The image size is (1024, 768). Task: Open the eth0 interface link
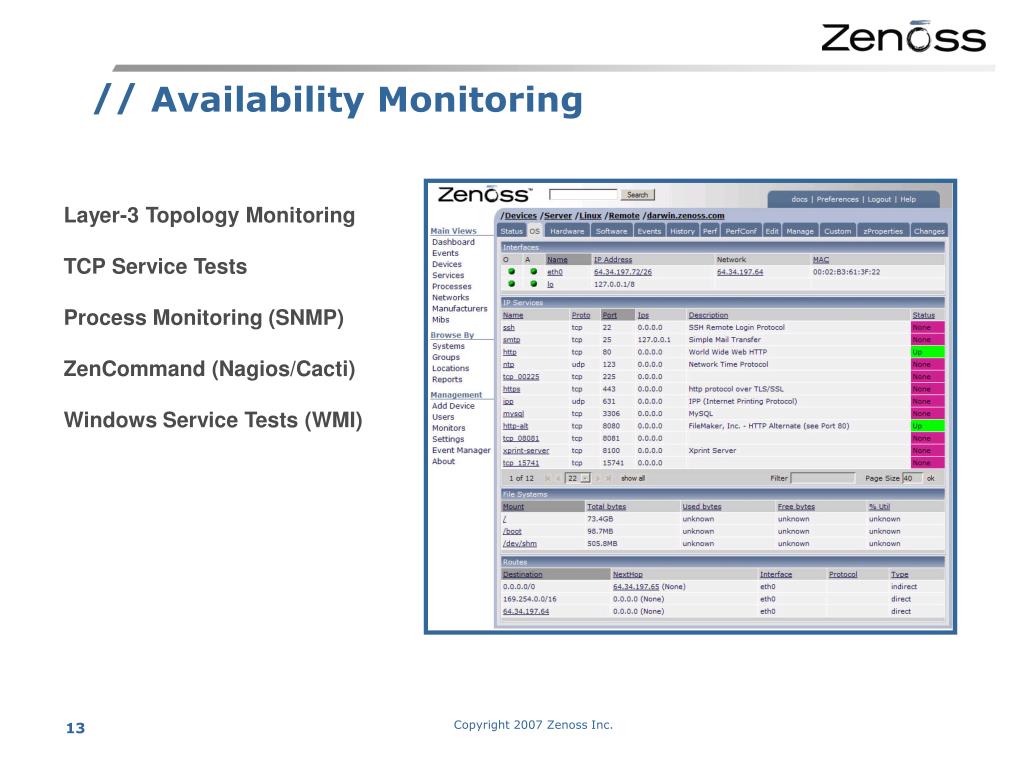554,272
